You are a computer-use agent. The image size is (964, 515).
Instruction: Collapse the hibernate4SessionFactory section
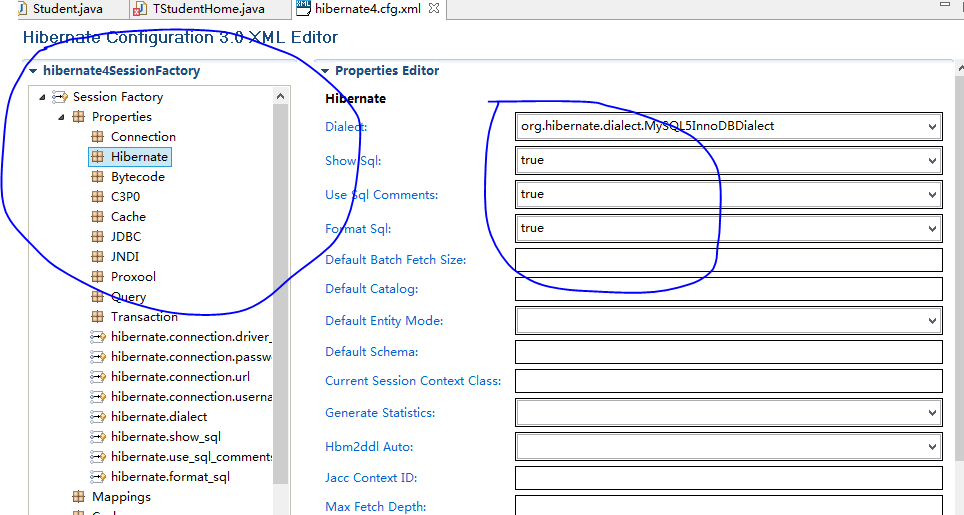(x=33, y=71)
